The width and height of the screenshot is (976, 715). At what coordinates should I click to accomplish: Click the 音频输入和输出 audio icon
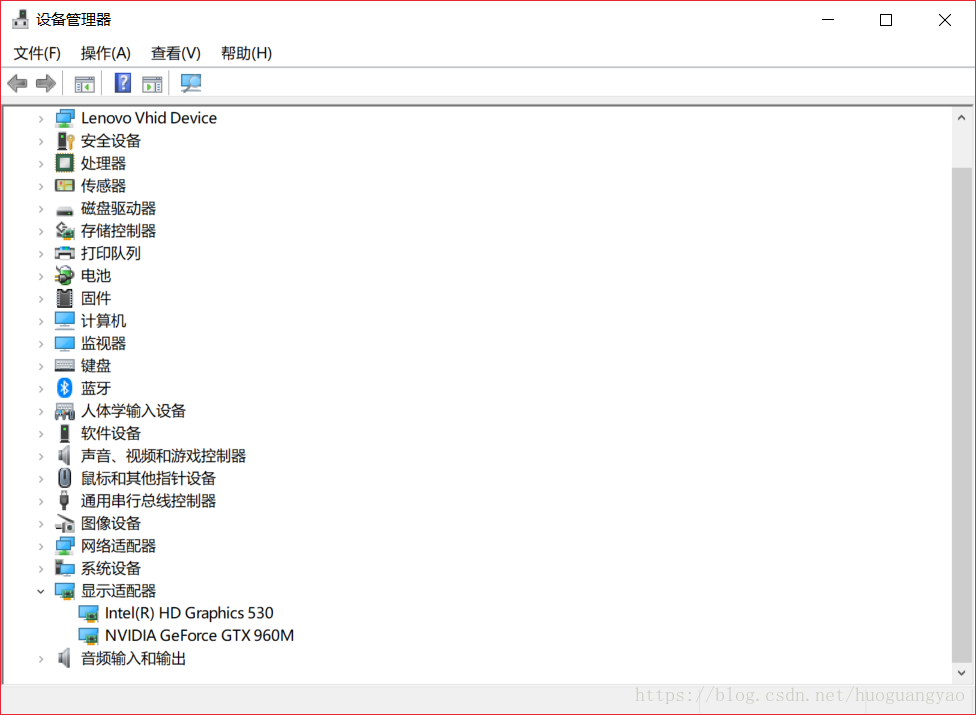tap(65, 658)
